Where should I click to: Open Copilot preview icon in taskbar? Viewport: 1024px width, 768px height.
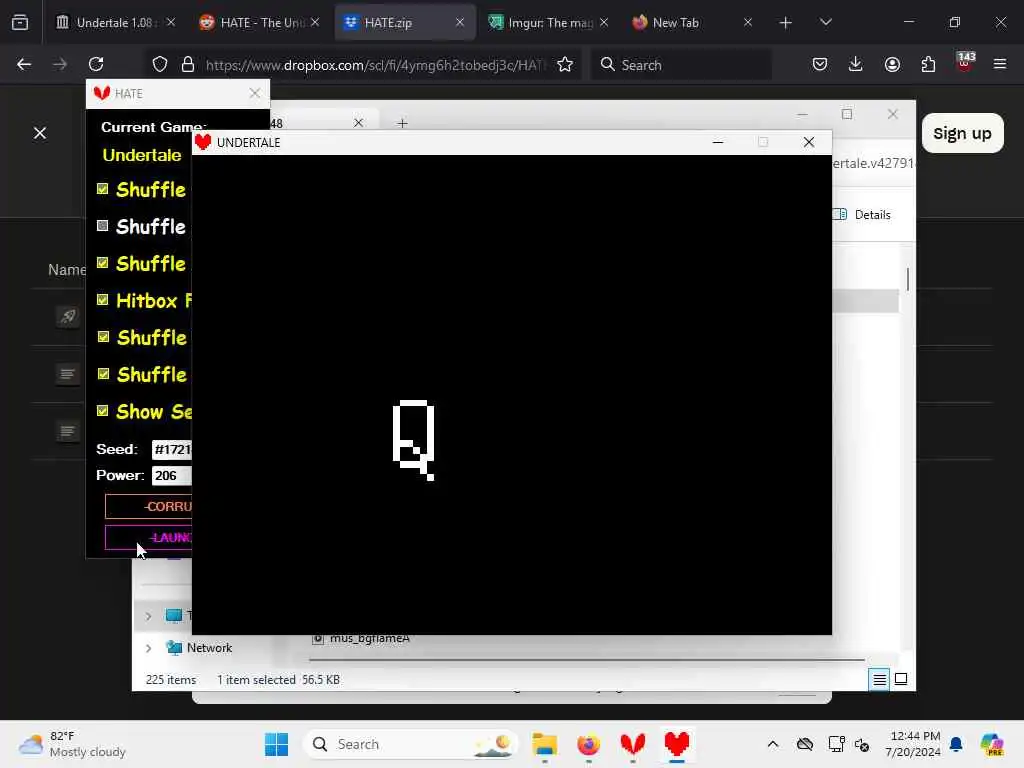[x=992, y=744]
